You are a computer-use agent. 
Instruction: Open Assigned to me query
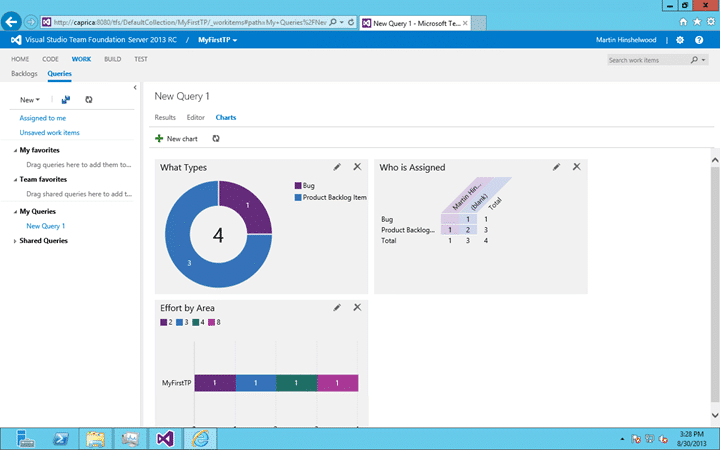(43, 118)
